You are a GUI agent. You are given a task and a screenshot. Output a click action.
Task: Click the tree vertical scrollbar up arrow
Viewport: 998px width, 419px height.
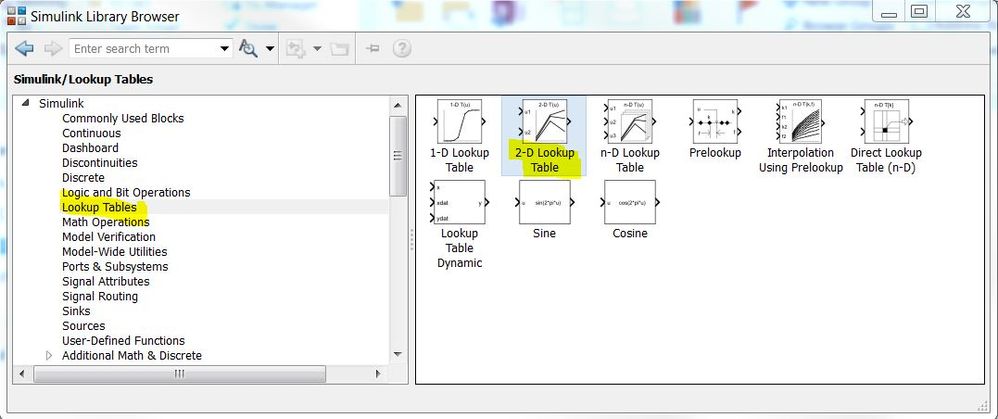coord(398,104)
